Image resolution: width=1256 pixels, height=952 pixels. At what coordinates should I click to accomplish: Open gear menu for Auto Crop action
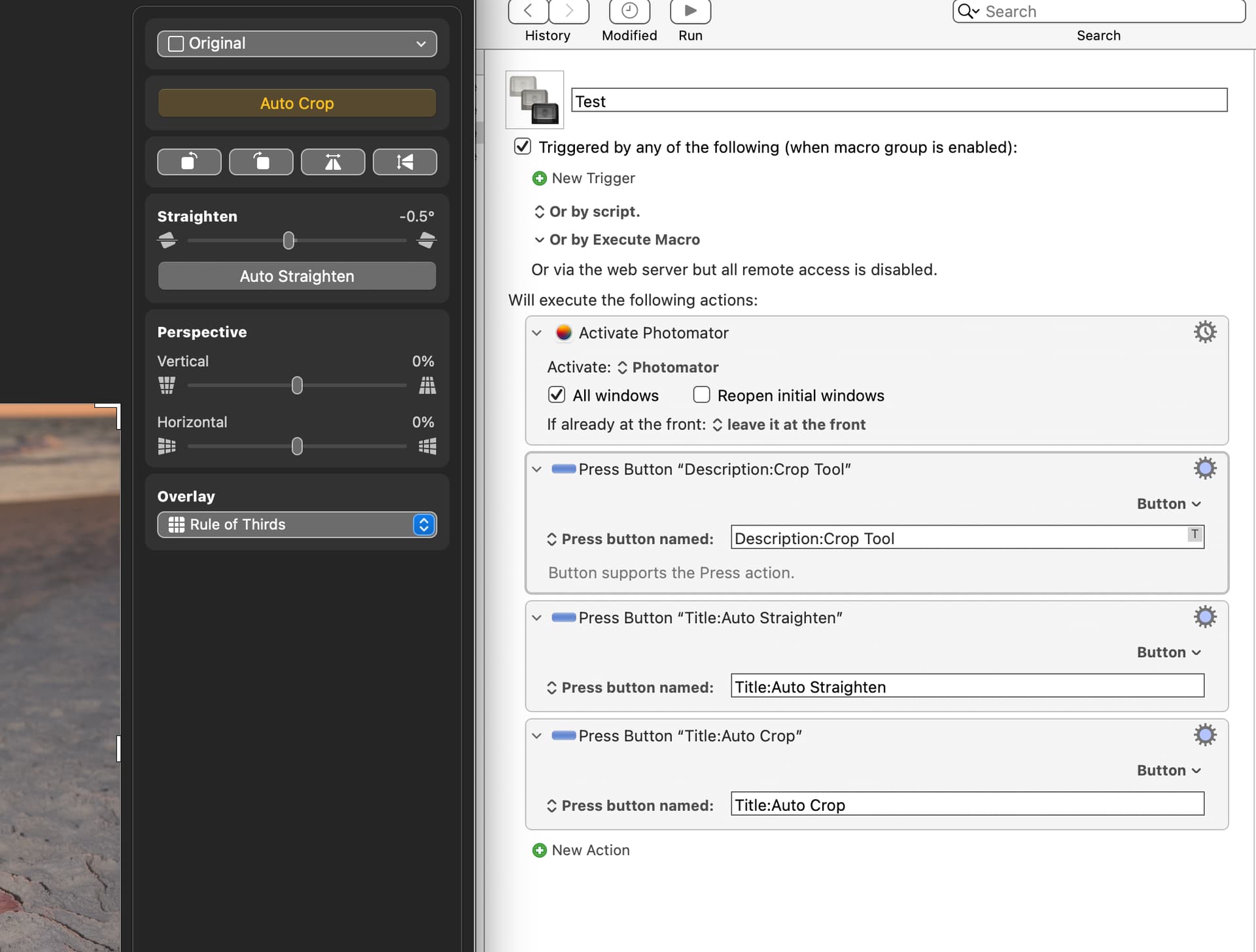[1205, 735]
